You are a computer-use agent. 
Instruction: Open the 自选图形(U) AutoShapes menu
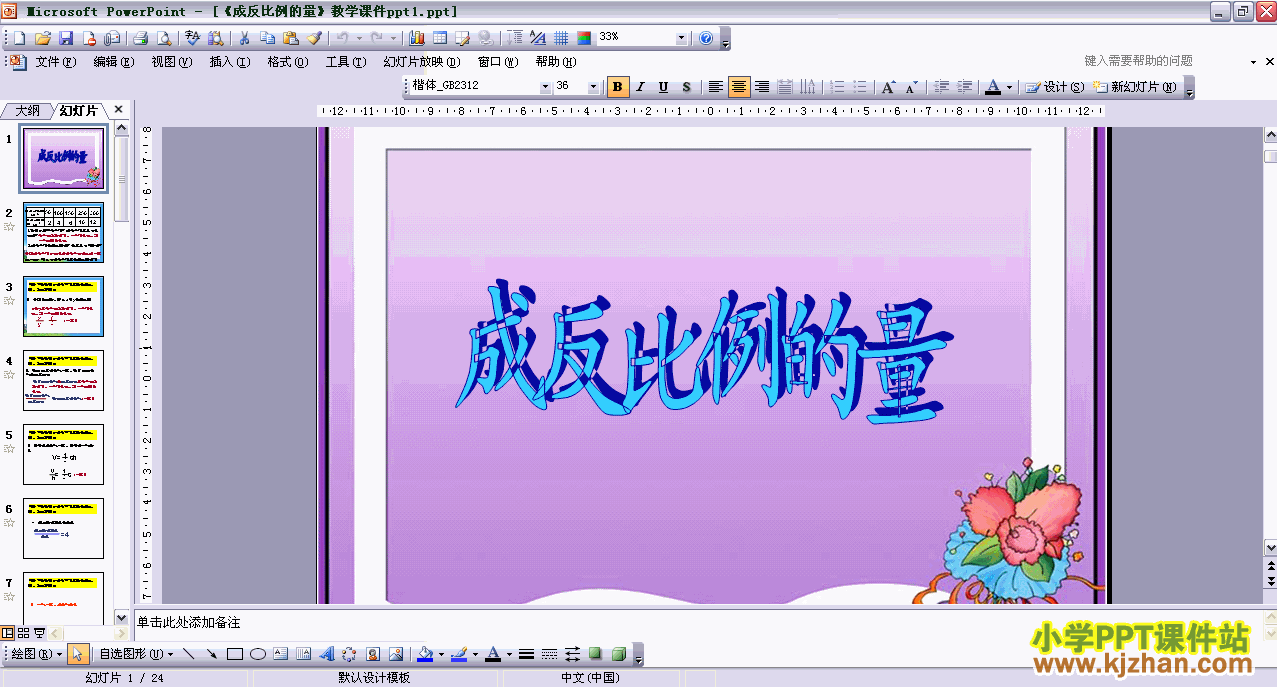[136, 654]
